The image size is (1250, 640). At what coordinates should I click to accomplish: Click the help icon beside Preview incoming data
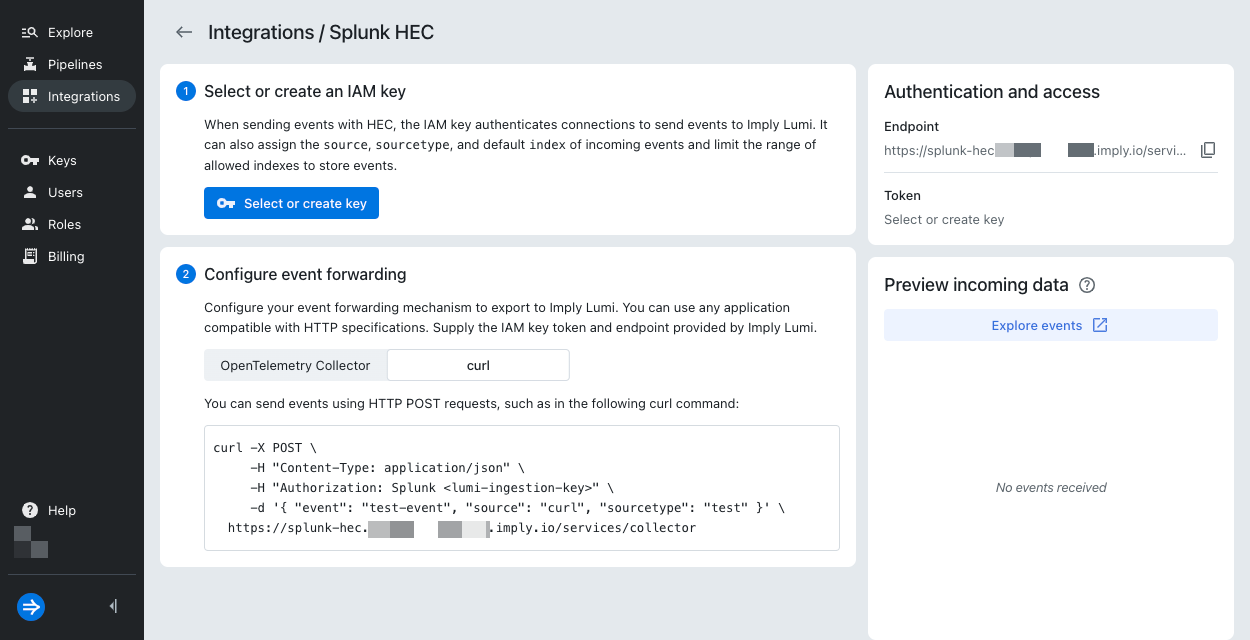pyautogui.click(x=1088, y=285)
